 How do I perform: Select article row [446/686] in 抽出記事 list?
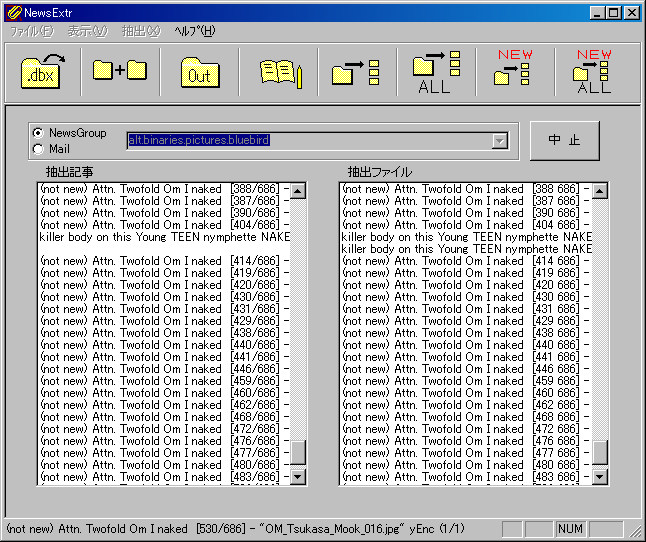click(x=164, y=369)
